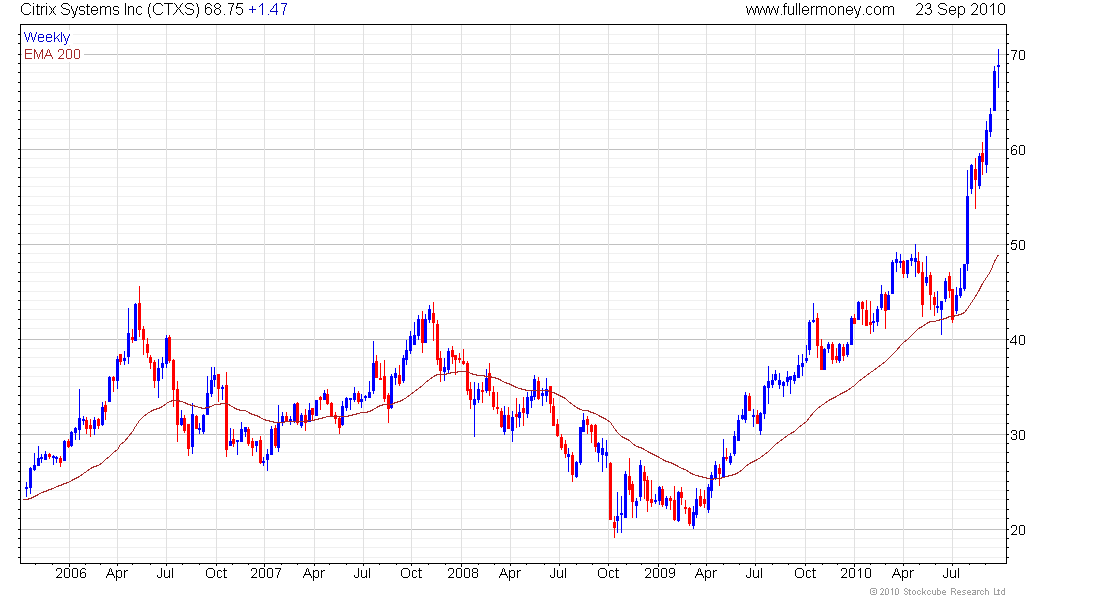Click the 'Jul' label following 2010
Viewport: 1100px width, 600px height.
[x=952, y=573]
